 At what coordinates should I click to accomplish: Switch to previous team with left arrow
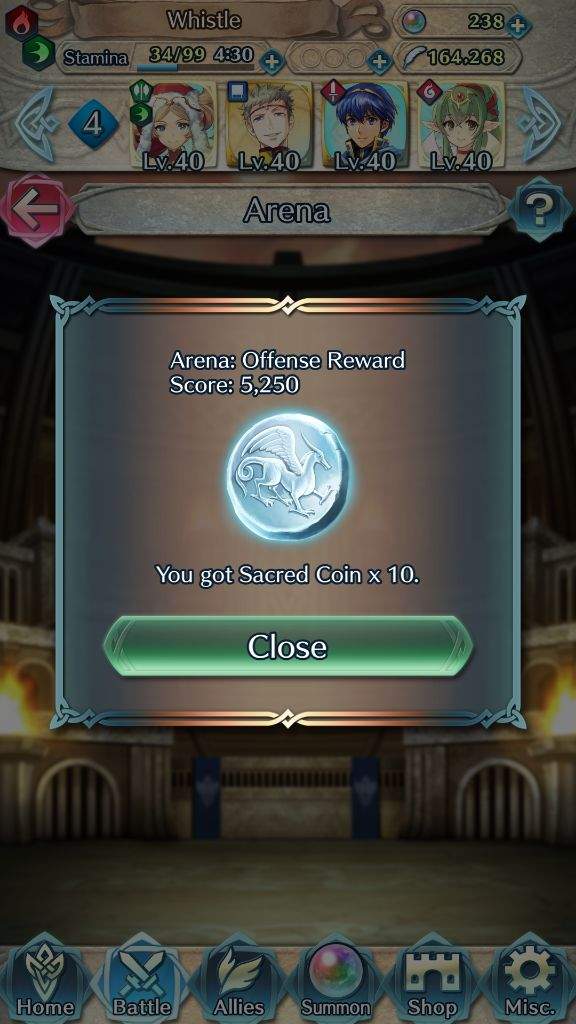34,123
